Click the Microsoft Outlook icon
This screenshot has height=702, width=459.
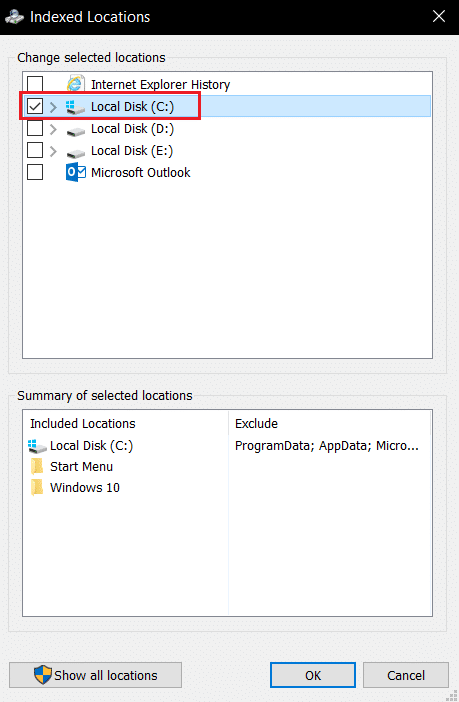click(x=76, y=172)
